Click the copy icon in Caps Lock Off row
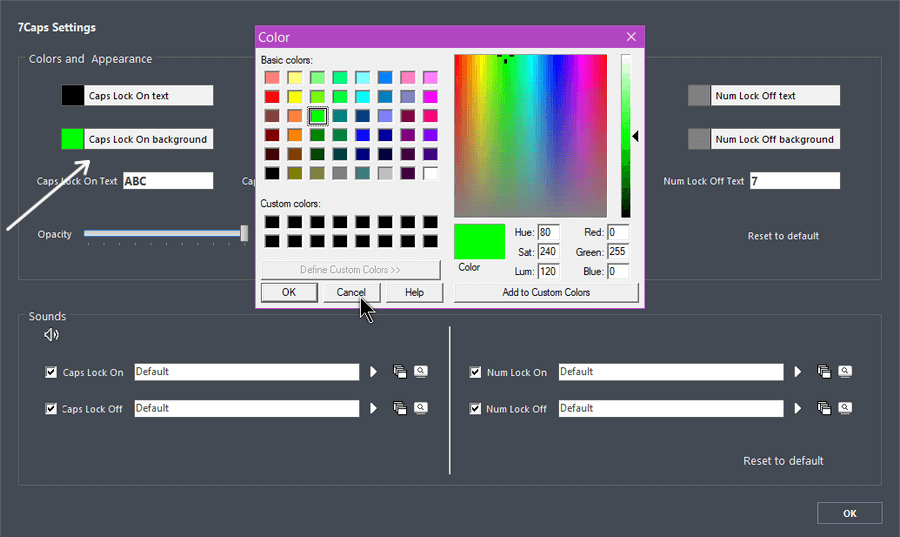 tap(399, 408)
